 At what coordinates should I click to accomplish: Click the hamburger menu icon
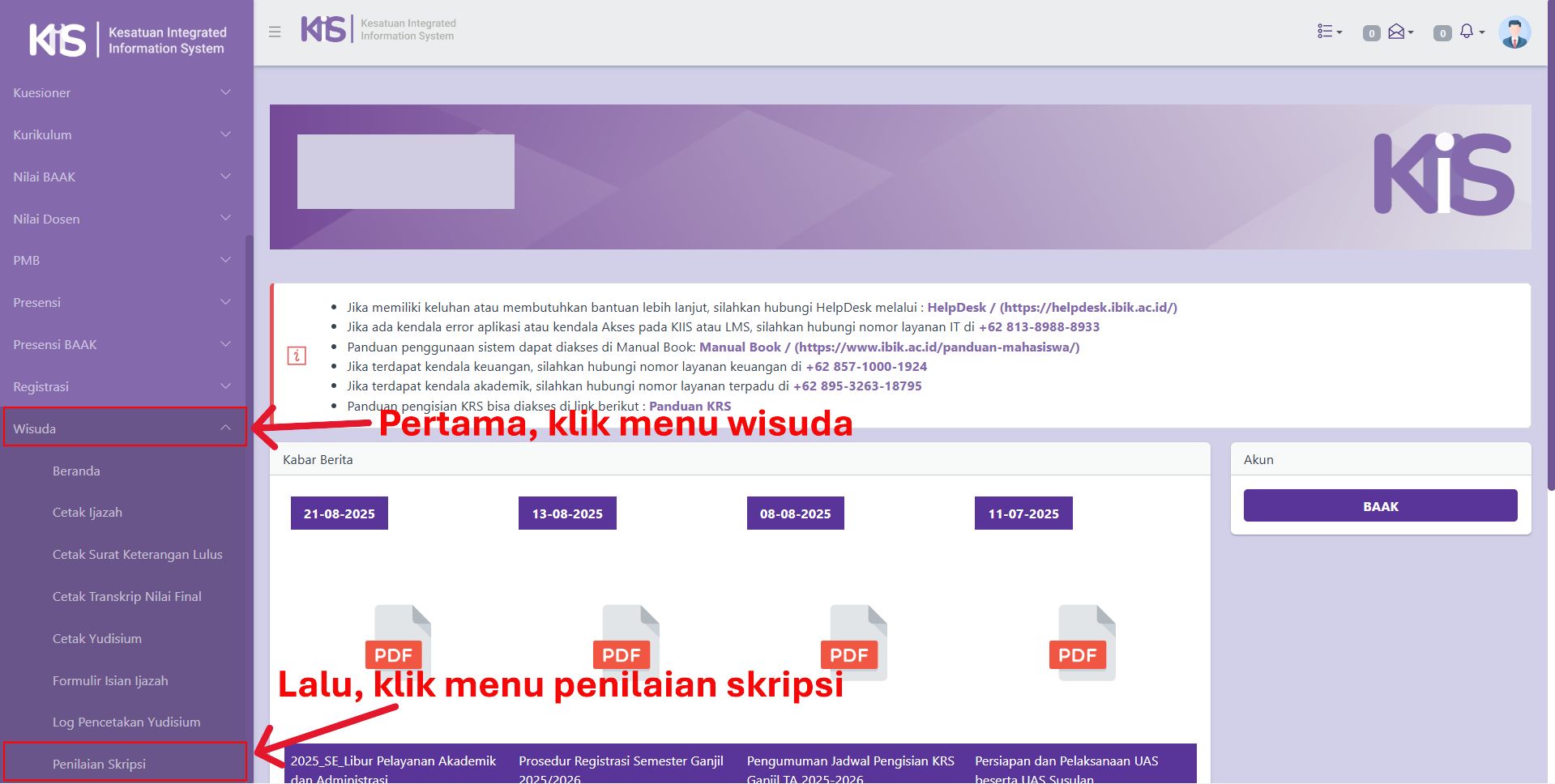[275, 32]
